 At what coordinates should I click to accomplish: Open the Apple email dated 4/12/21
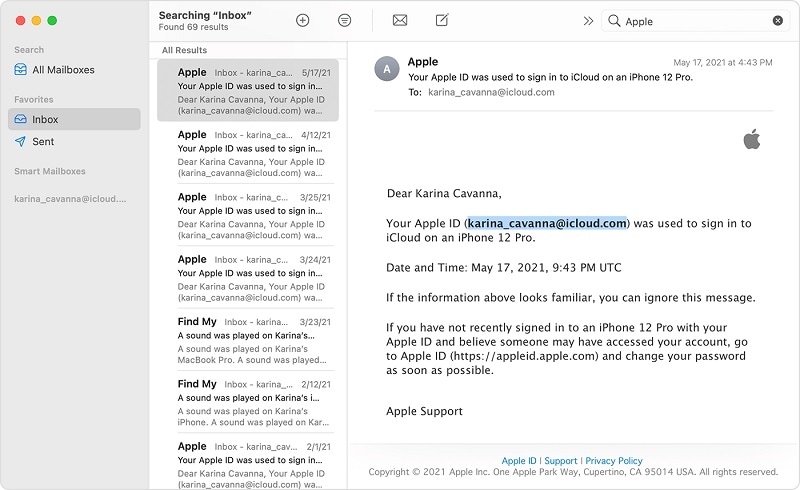(247, 153)
